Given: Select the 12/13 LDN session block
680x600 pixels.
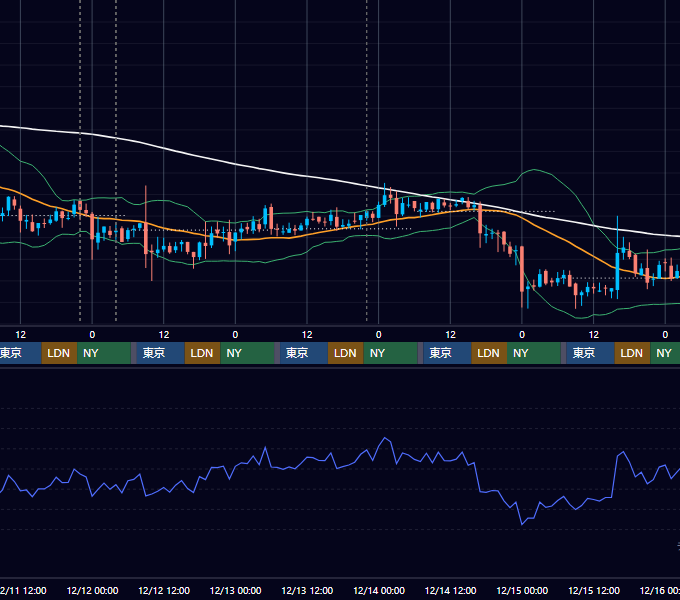Looking at the screenshot, I should tap(346, 353).
